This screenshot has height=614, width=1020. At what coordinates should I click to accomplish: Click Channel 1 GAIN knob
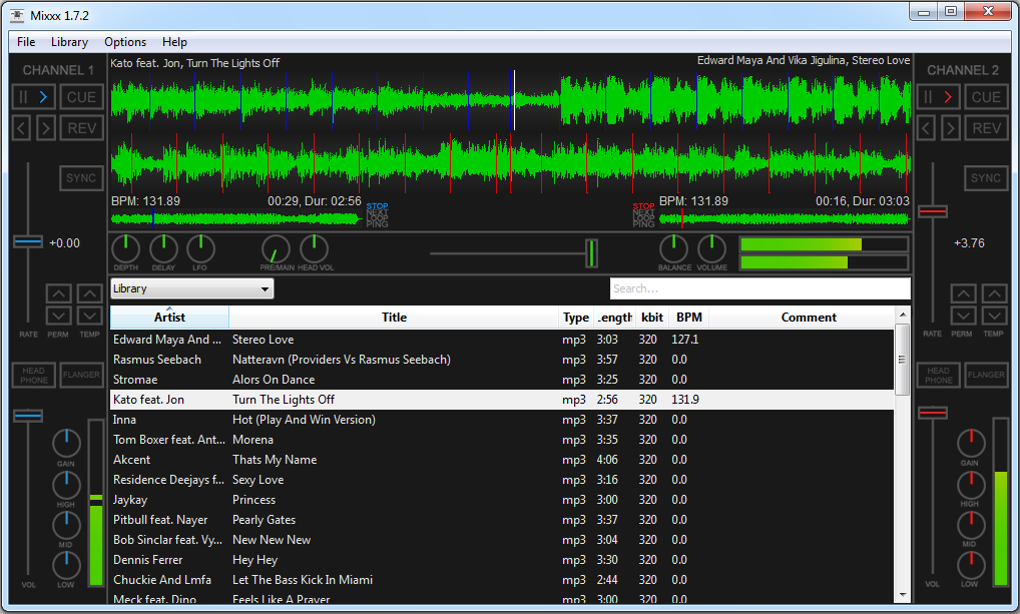point(66,444)
